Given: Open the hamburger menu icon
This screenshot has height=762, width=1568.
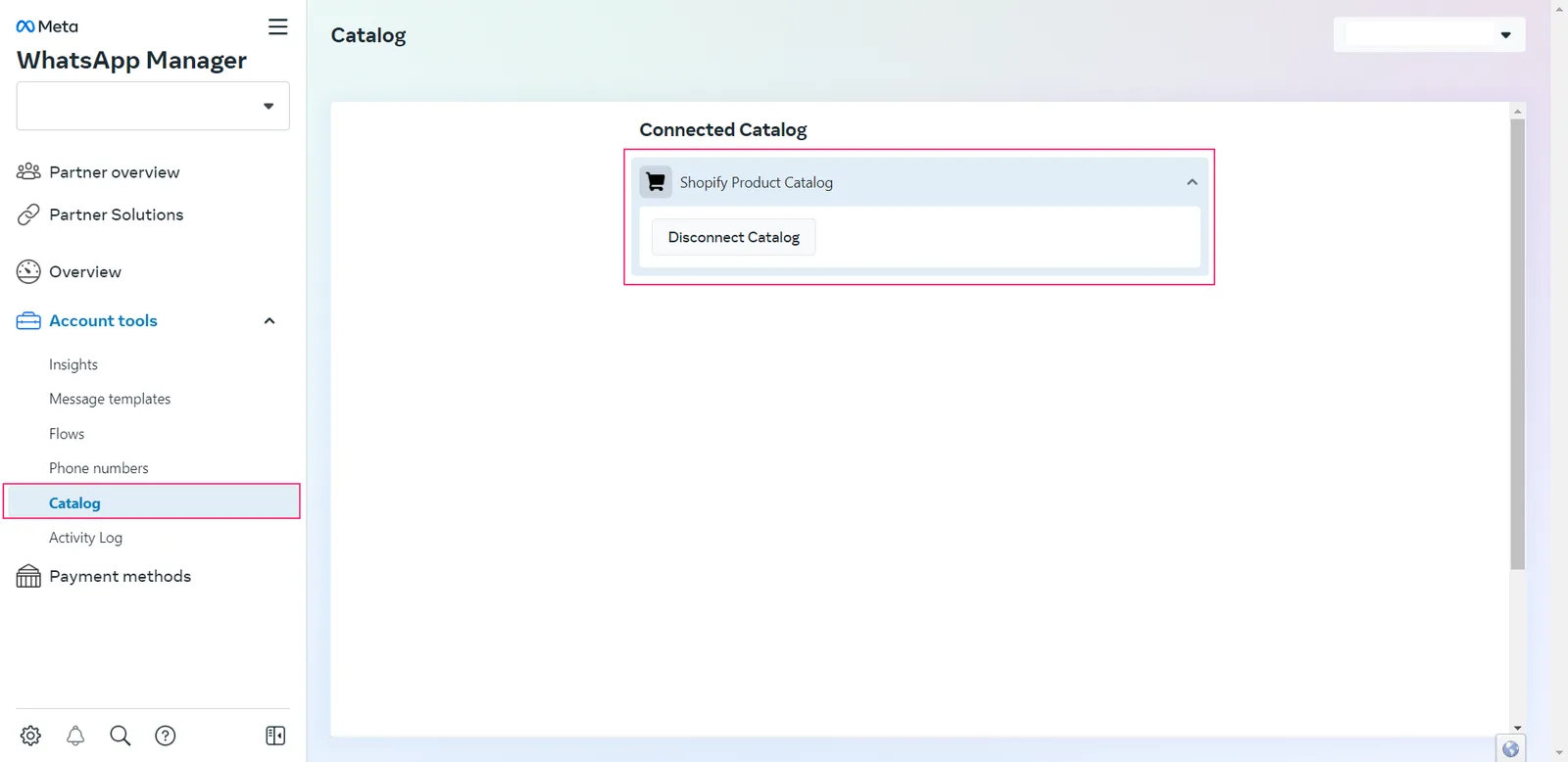Looking at the screenshot, I should (278, 26).
